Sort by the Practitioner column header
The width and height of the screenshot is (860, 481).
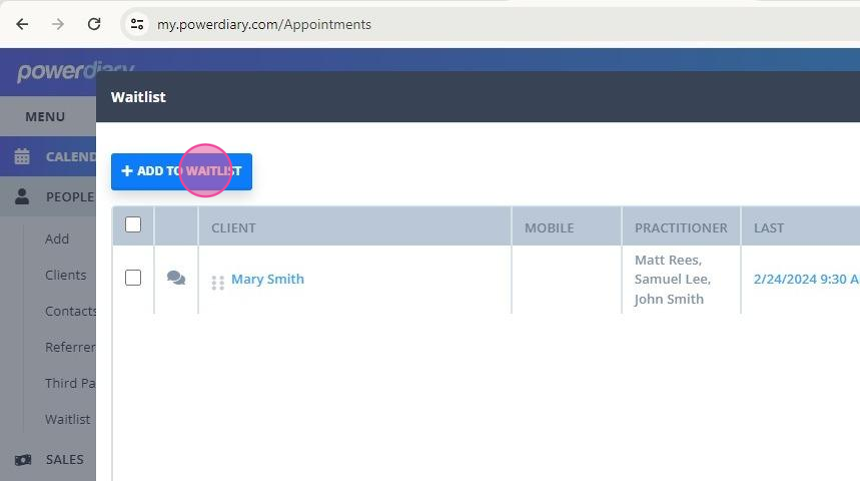pos(681,228)
